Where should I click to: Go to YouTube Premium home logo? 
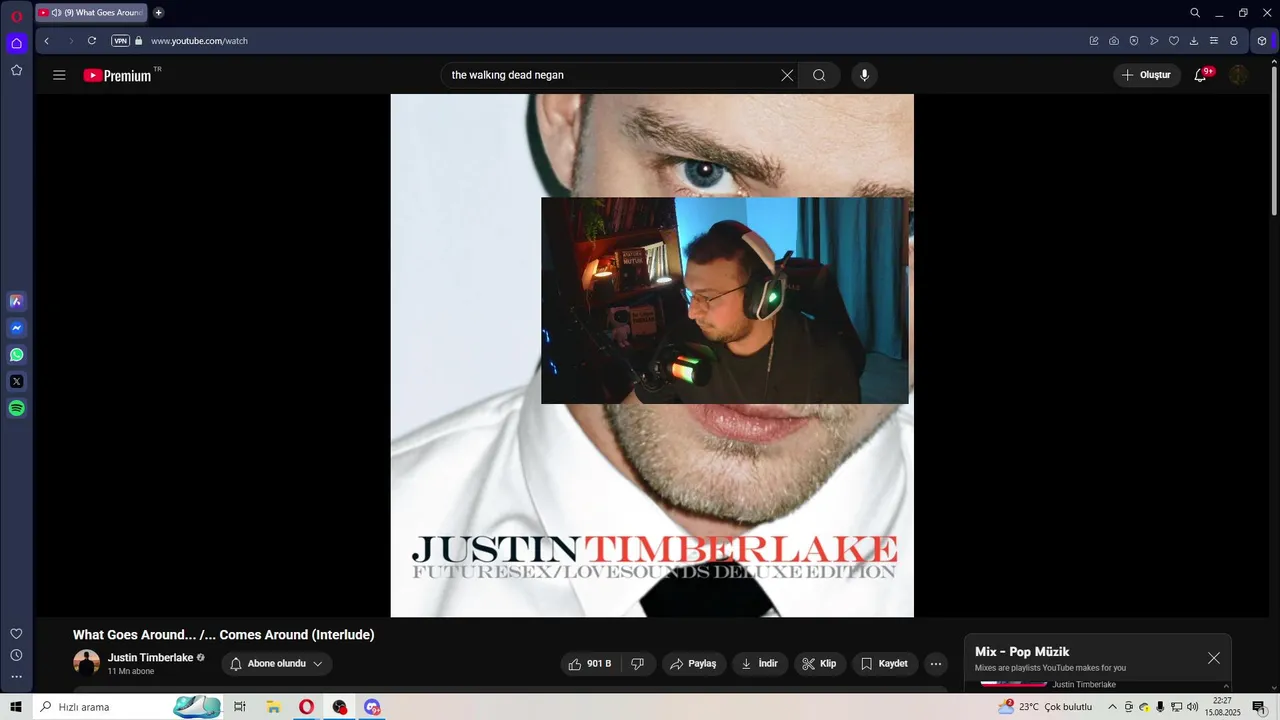coord(120,75)
